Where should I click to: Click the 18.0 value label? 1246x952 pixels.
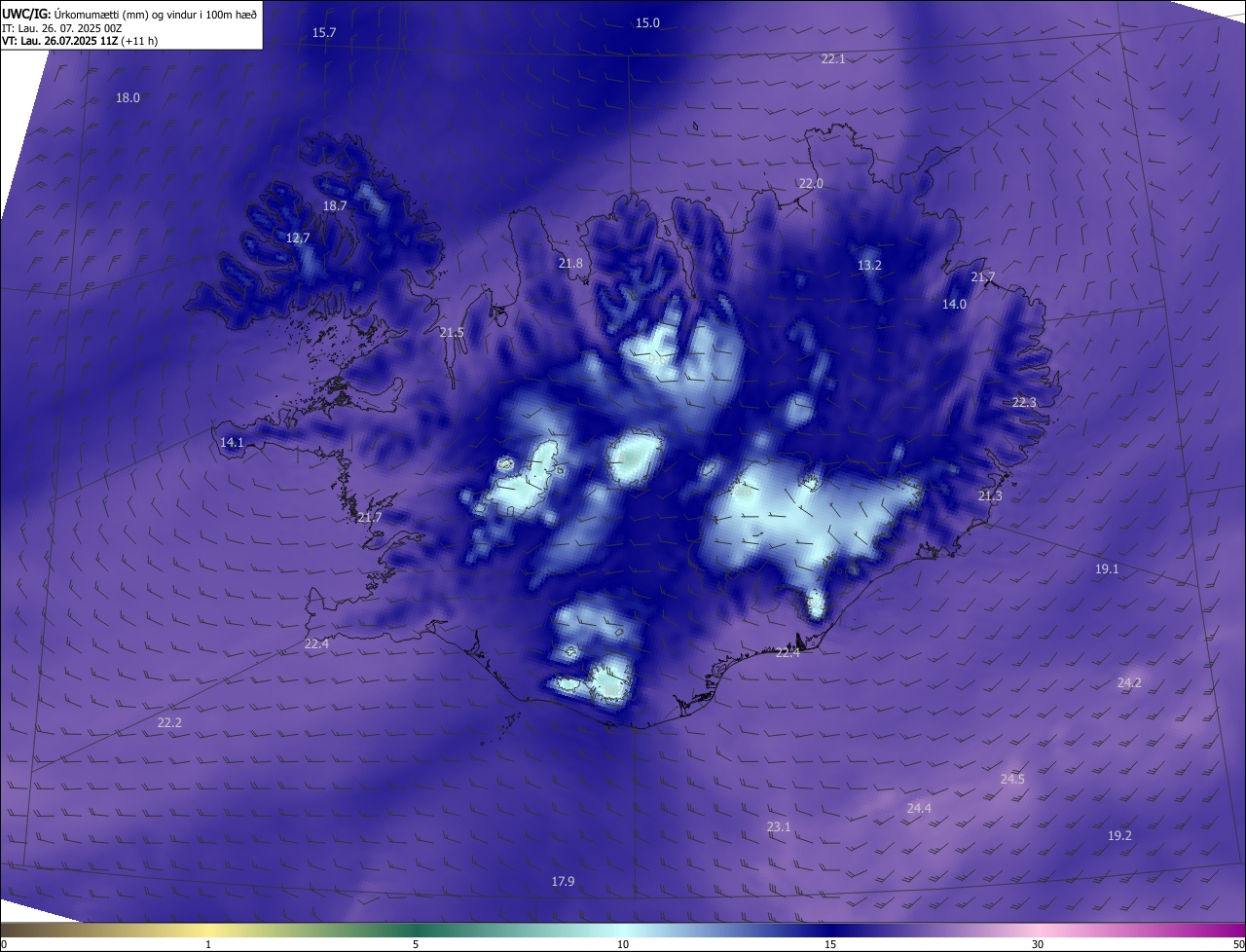(128, 98)
